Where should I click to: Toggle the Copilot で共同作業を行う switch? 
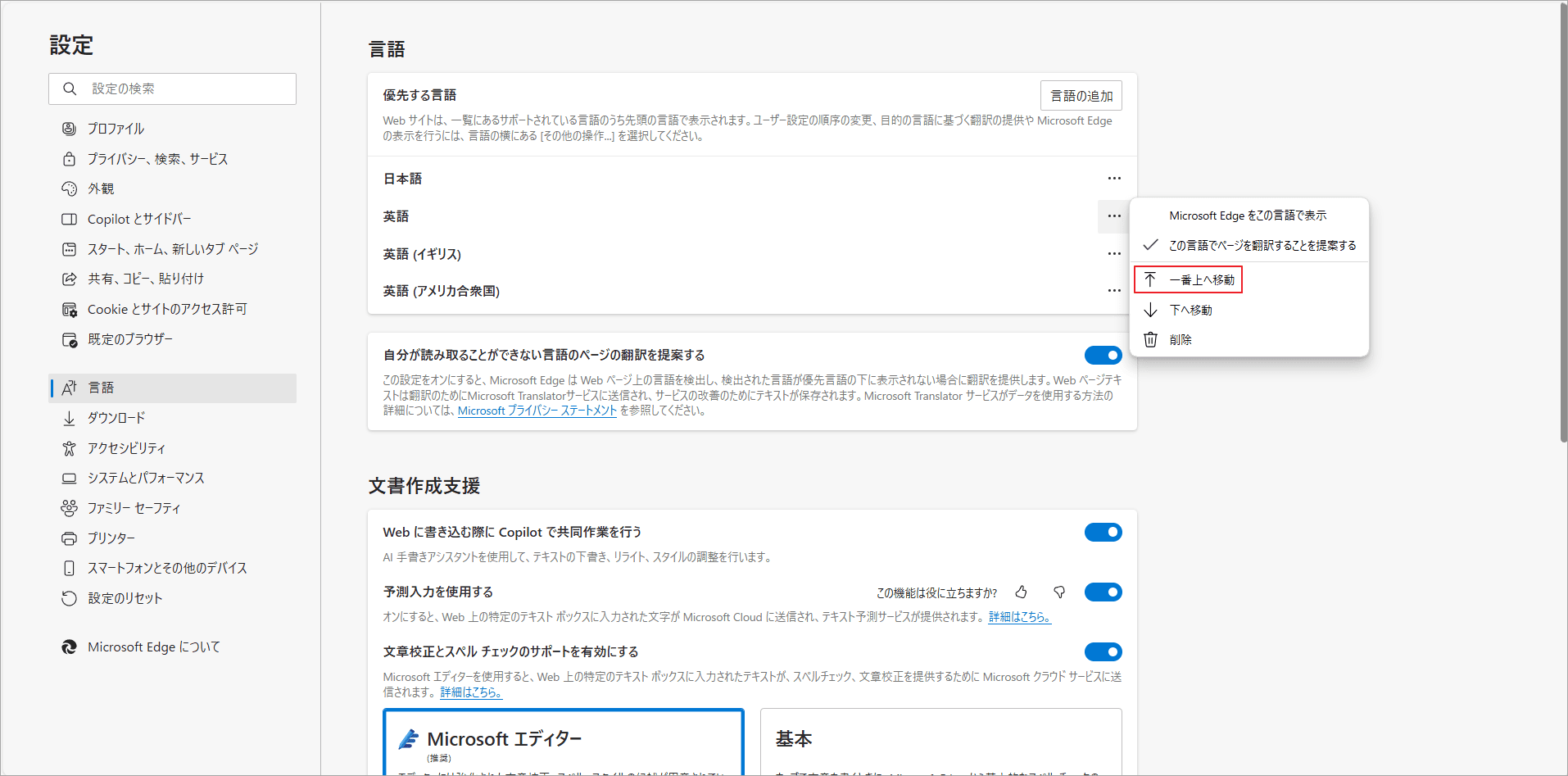[1103, 532]
